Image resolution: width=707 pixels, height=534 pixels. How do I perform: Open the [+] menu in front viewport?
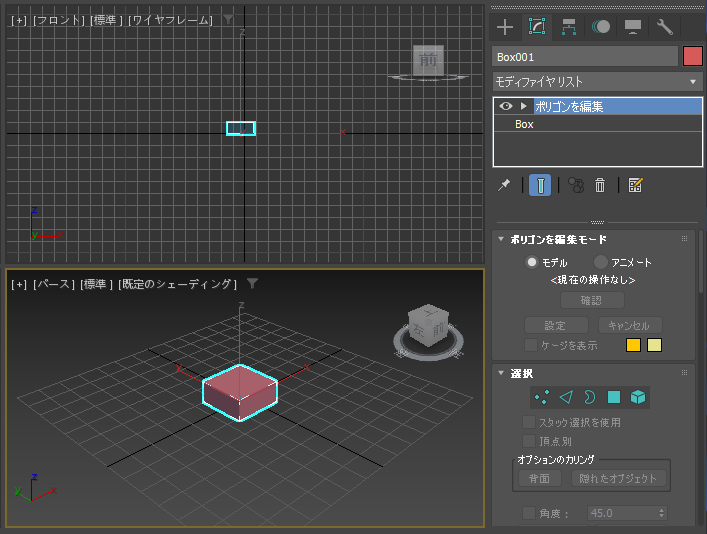tap(19, 20)
